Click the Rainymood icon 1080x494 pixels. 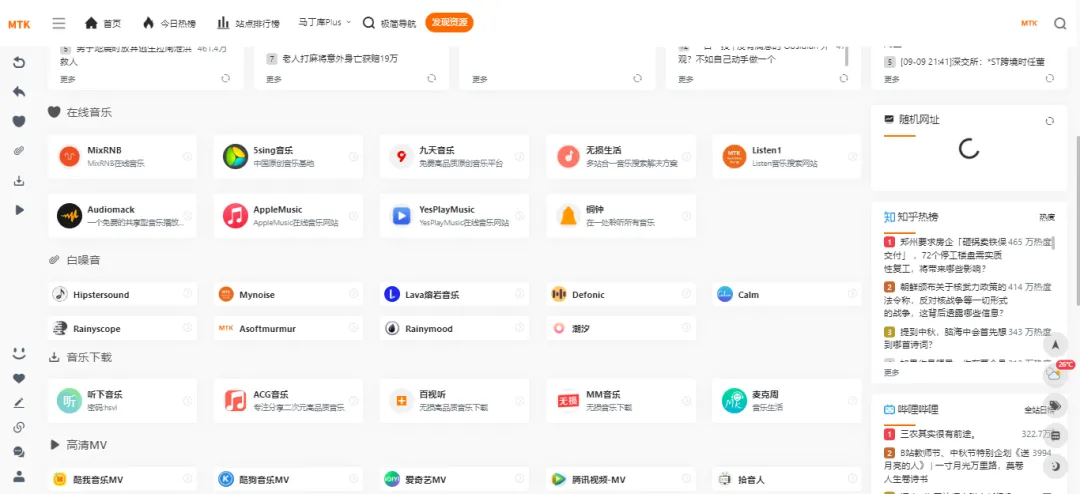point(392,329)
